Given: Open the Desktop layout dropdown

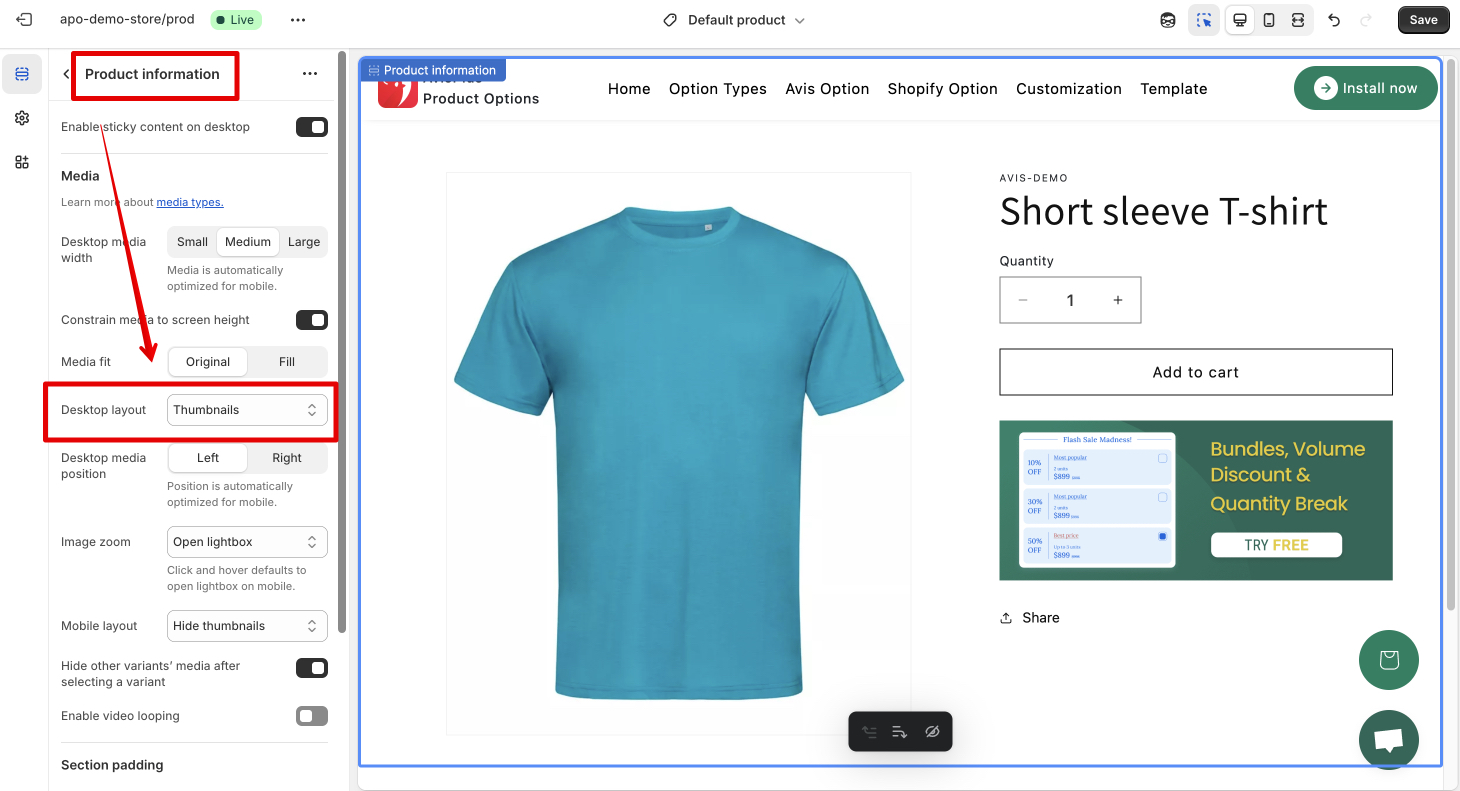Looking at the screenshot, I should coord(247,410).
